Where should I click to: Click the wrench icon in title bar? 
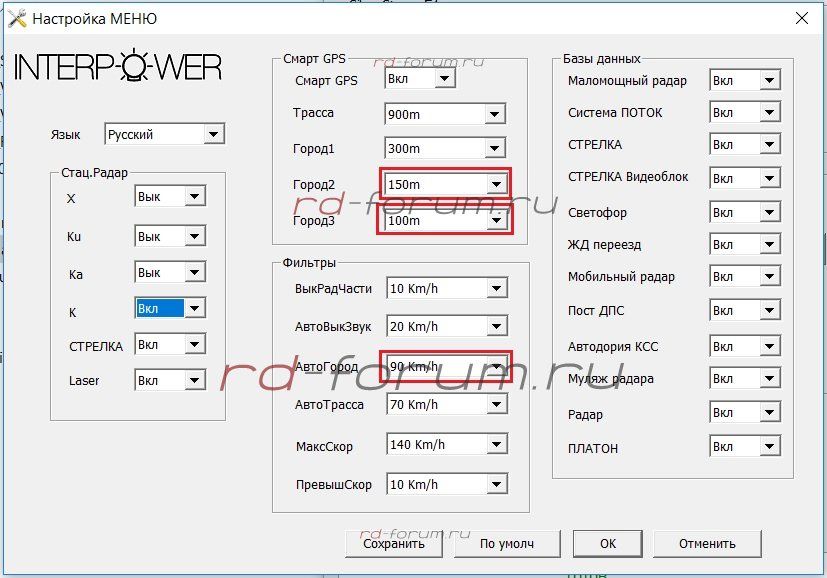point(17,18)
